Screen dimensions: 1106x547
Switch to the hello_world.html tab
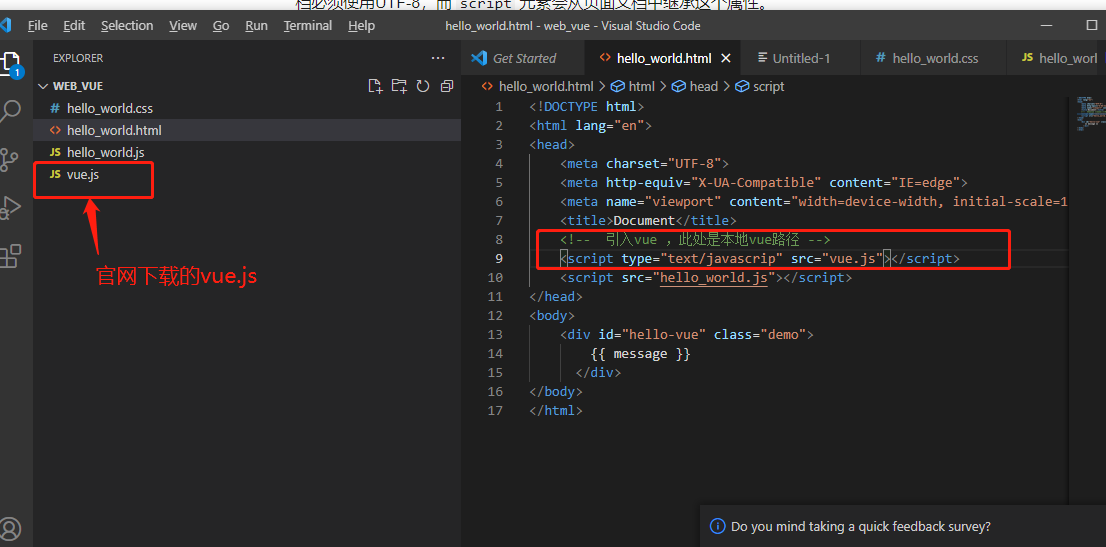point(663,59)
